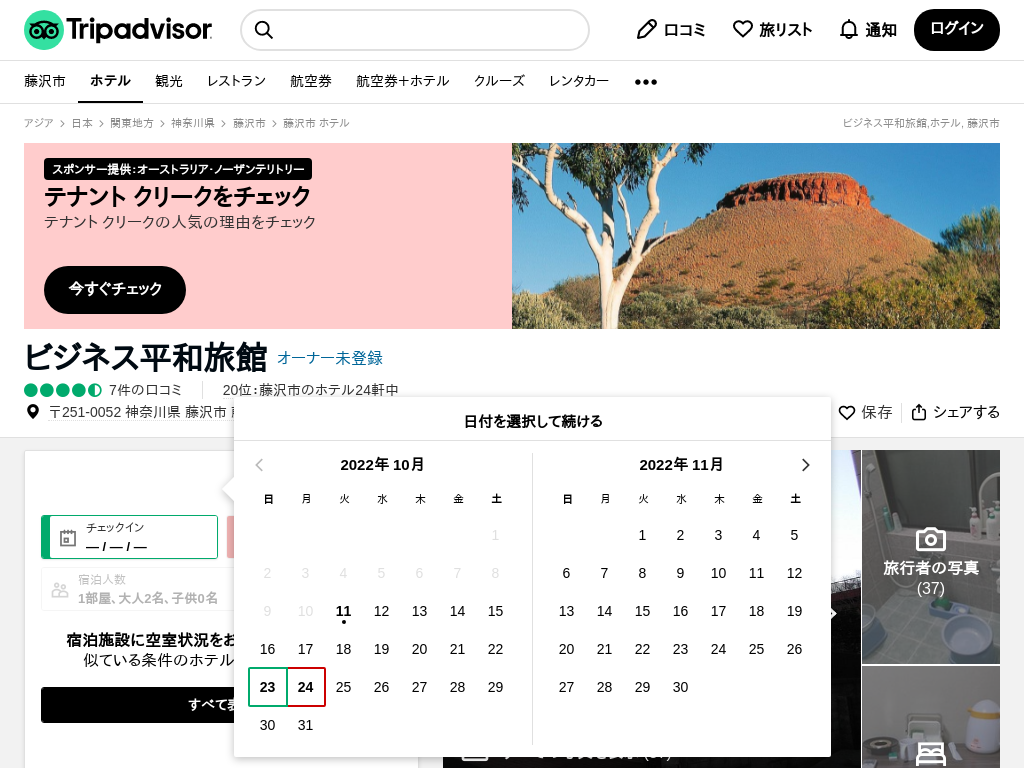Screen dimensions: 1024x768
Task: Select October 20 in the calendar
Action: coord(419,649)
